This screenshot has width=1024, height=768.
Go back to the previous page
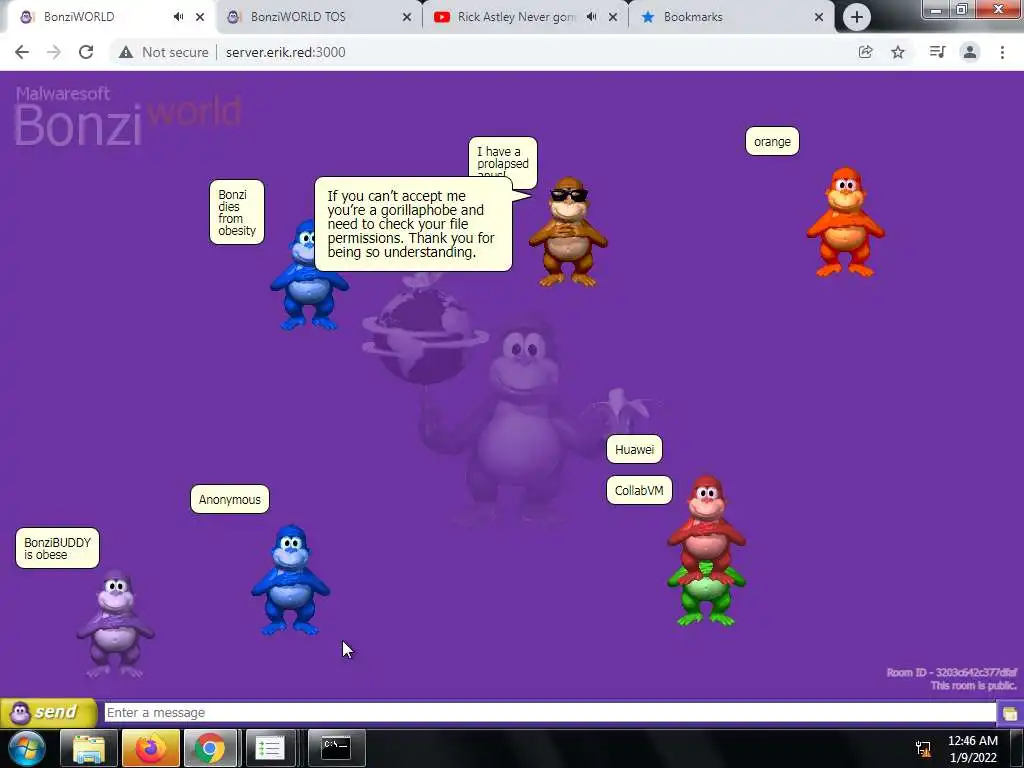(22, 52)
